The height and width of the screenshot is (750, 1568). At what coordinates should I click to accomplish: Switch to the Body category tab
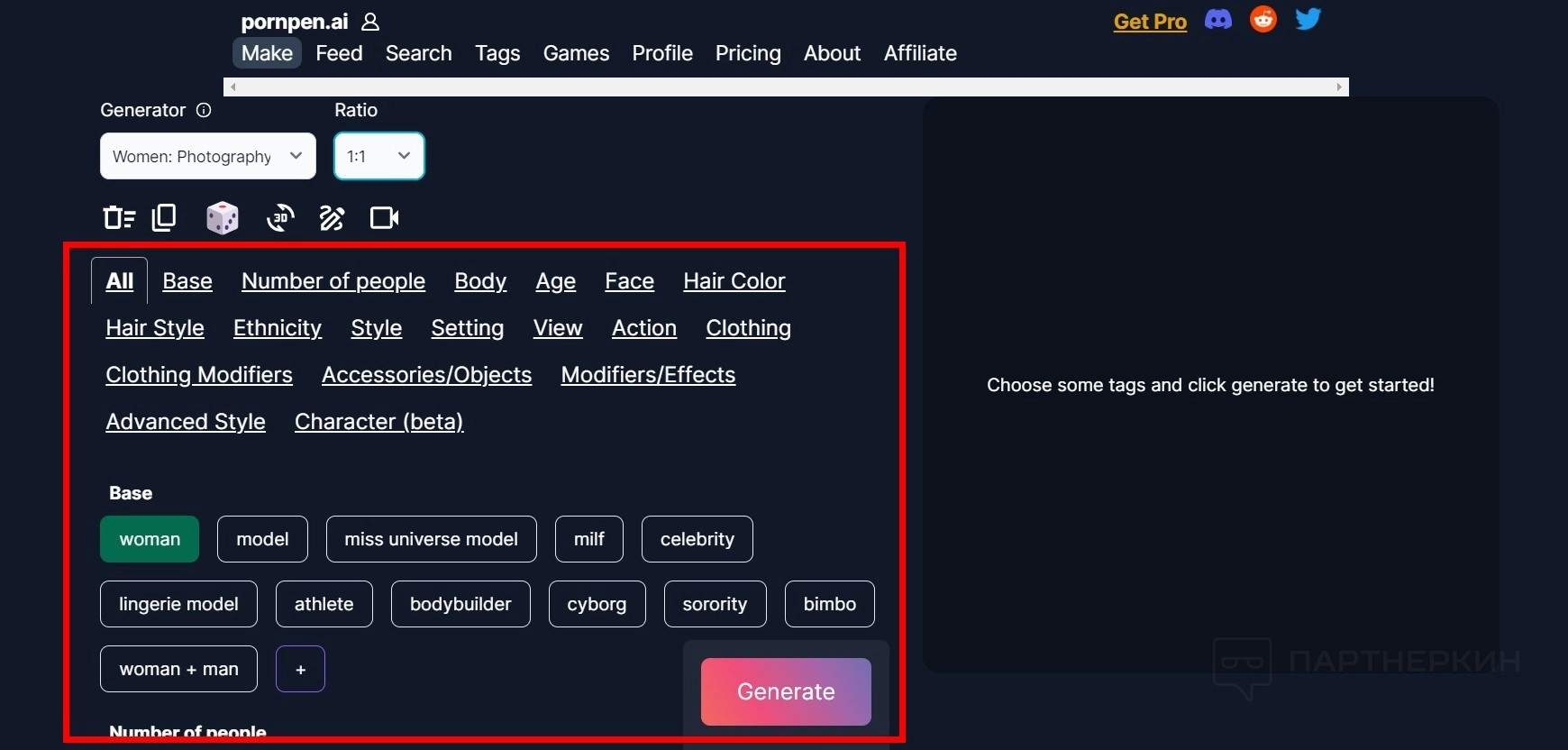point(480,281)
